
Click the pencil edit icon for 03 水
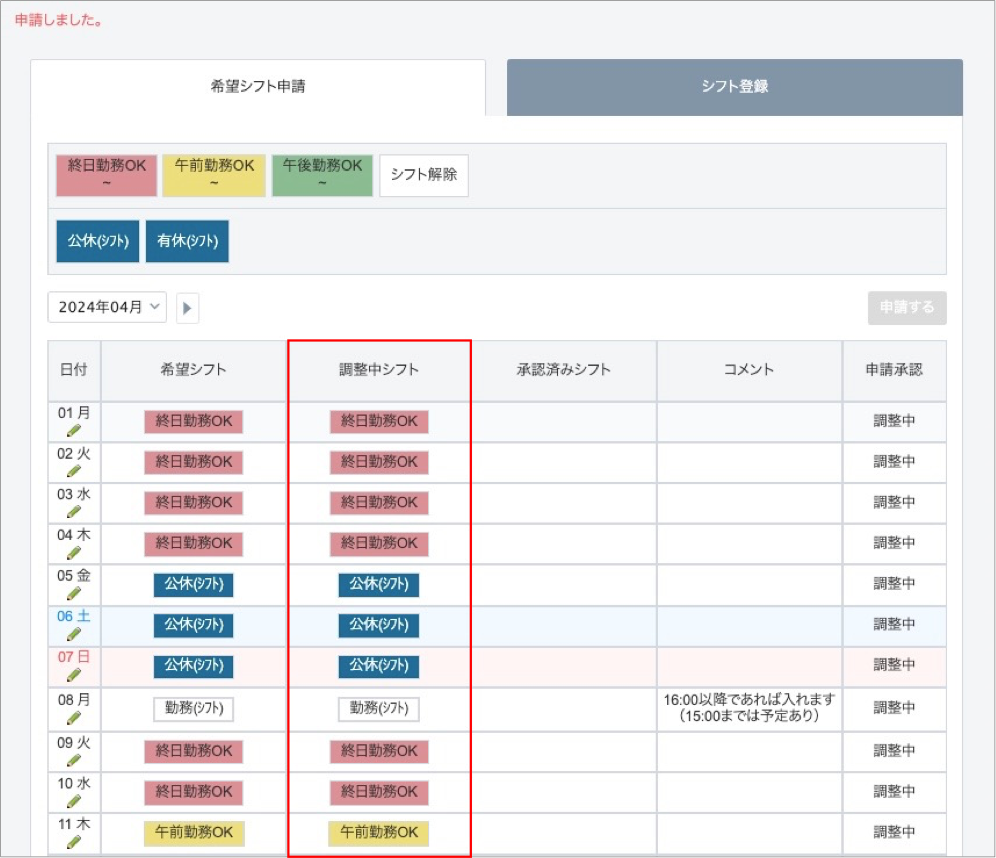point(73,512)
